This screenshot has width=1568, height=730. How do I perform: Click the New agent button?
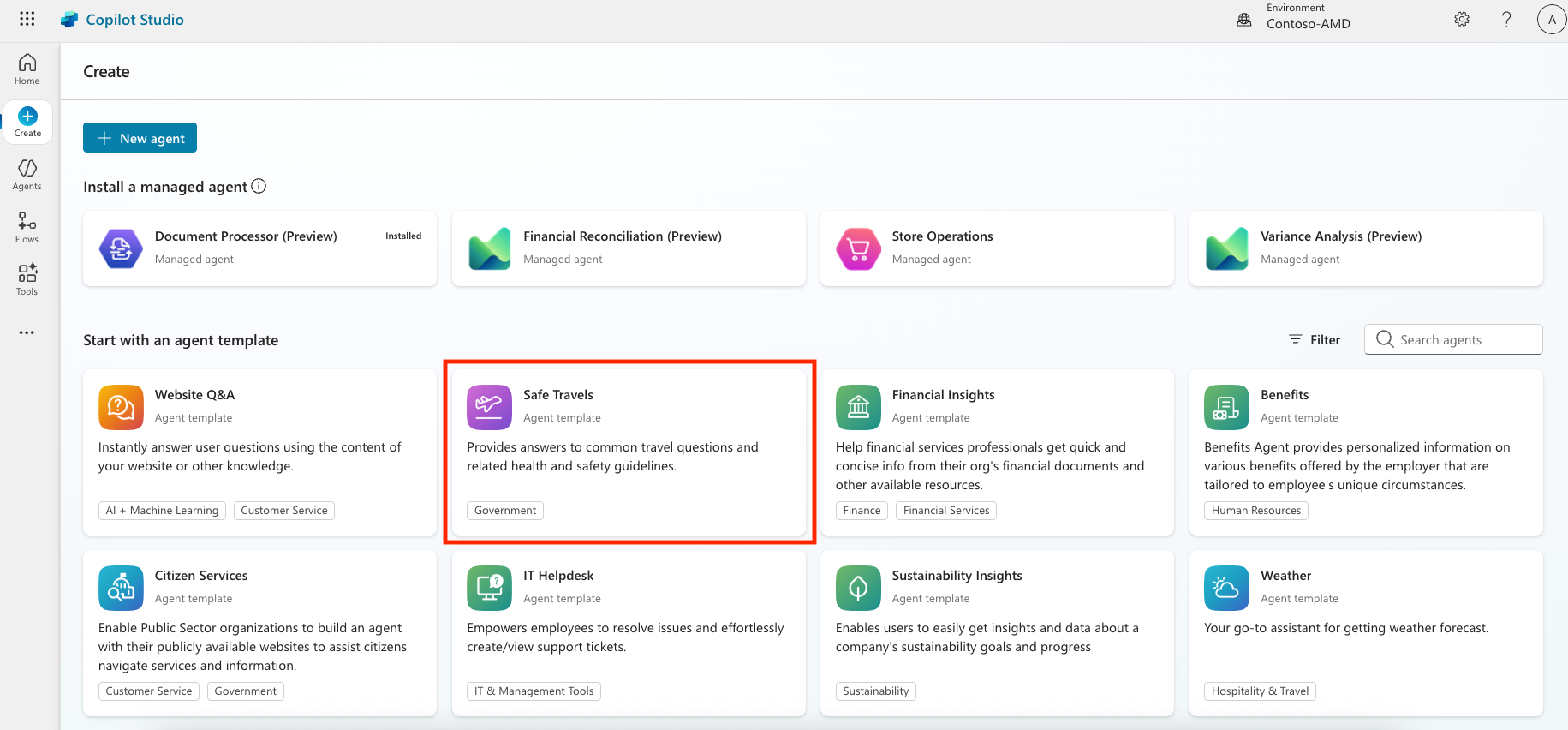click(140, 138)
